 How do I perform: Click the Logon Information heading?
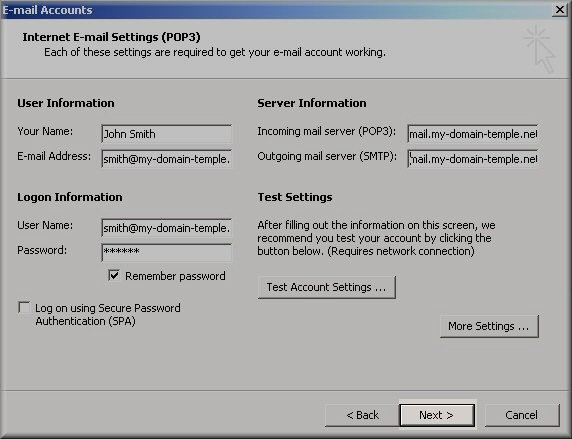70,197
